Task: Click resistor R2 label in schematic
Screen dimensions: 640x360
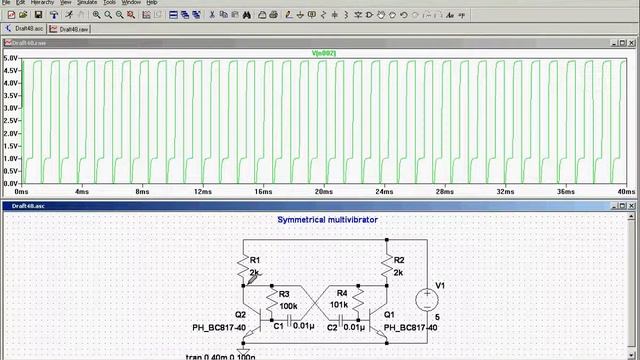Action: 399,260
